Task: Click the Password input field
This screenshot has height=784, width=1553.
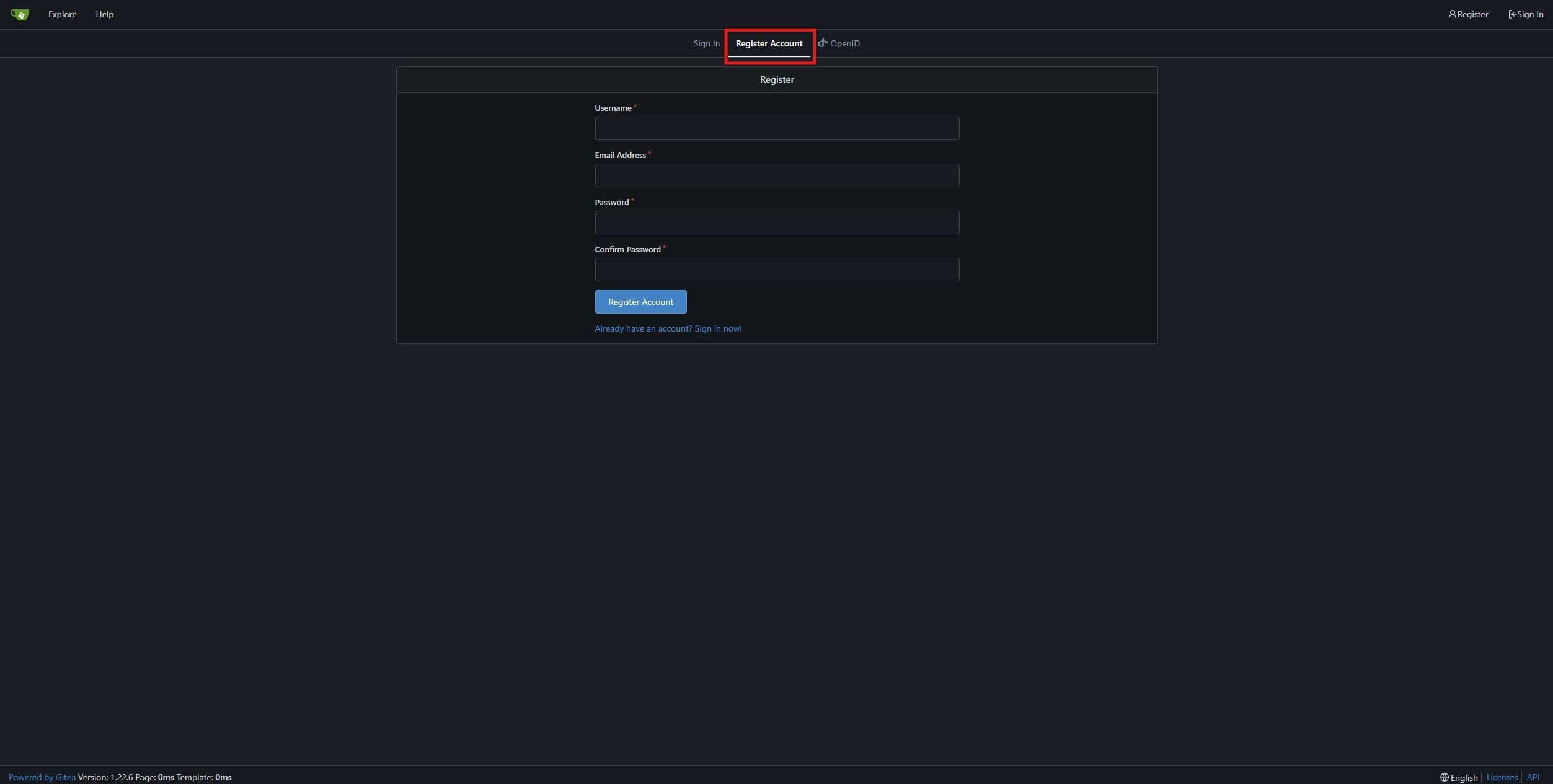Action: tap(777, 222)
